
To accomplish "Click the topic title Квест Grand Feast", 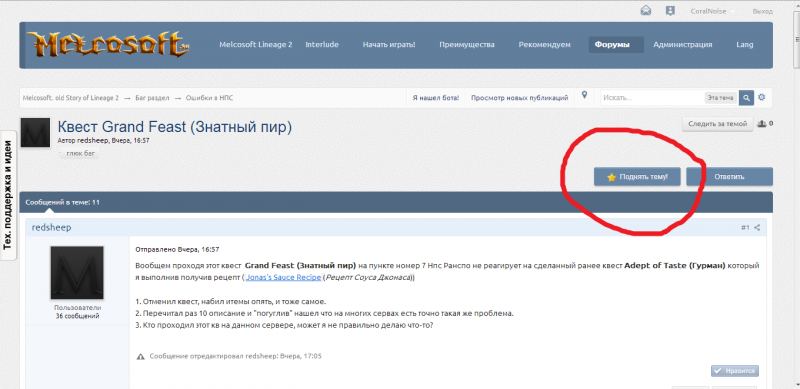I will (x=175, y=127).
